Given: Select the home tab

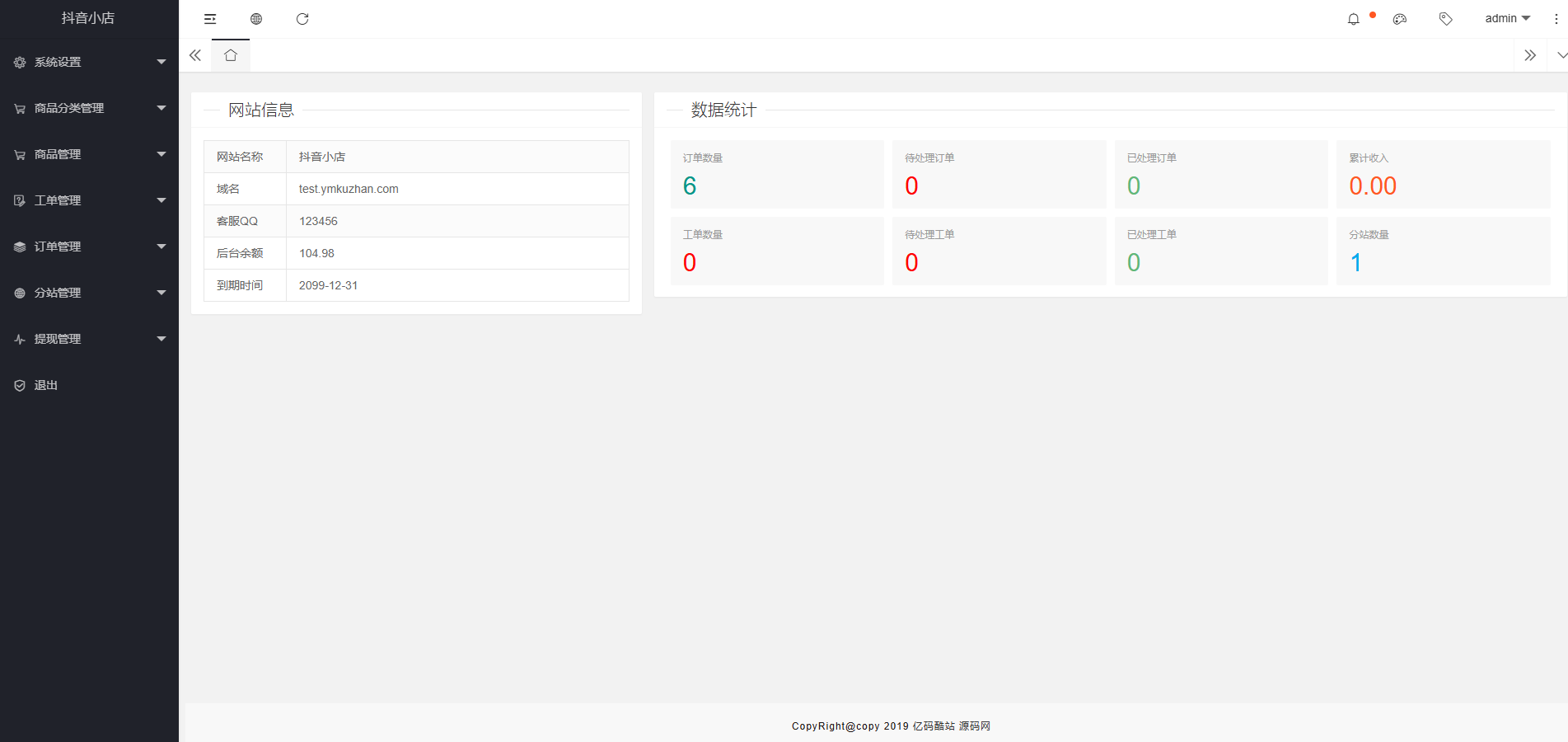Looking at the screenshot, I should 231,55.
